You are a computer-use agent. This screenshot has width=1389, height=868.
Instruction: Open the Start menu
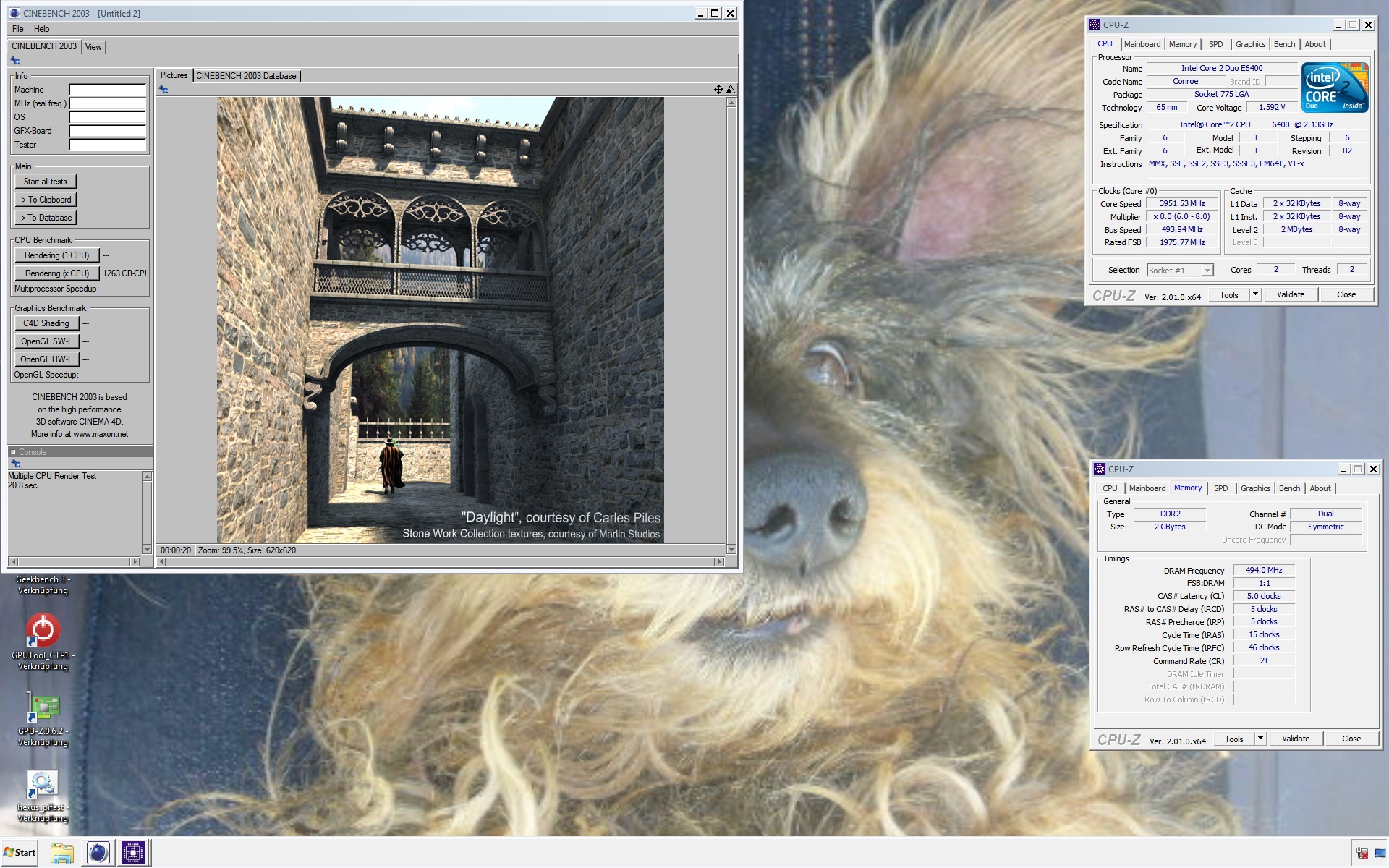20,853
